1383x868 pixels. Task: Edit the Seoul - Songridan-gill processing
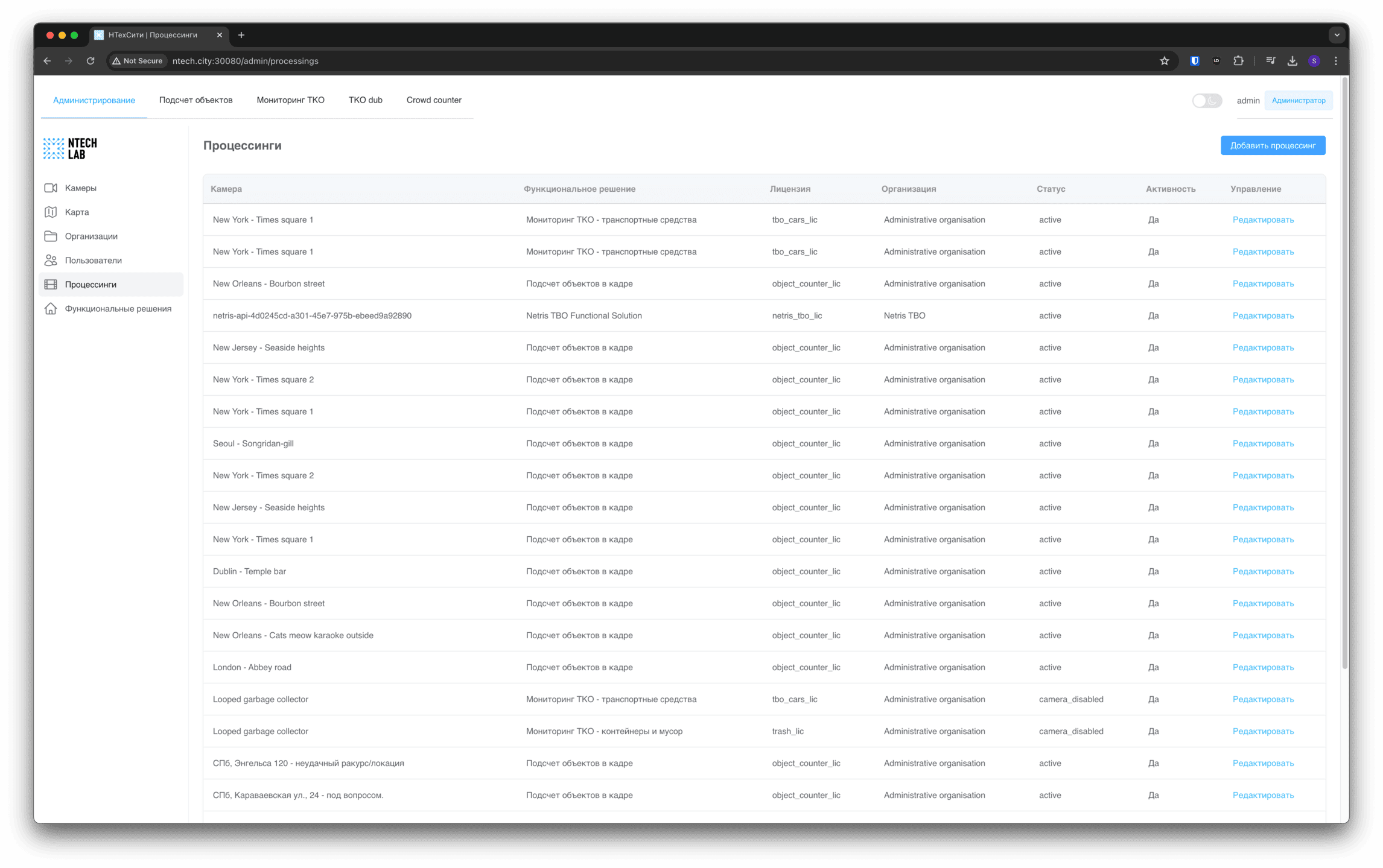coord(1262,444)
